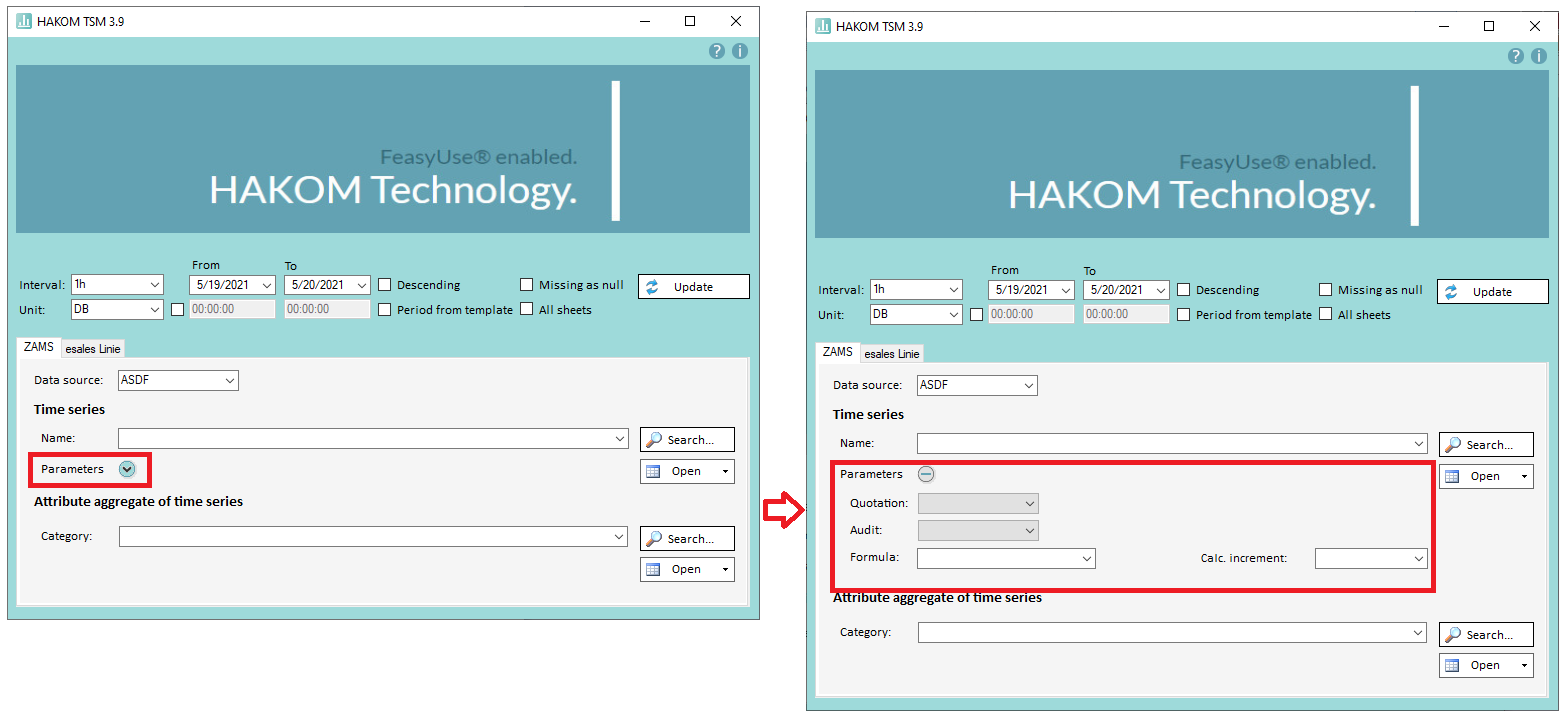This screenshot has width=1565, height=712.
Task: Click Update button in right window
Action: click(1492, 291)
